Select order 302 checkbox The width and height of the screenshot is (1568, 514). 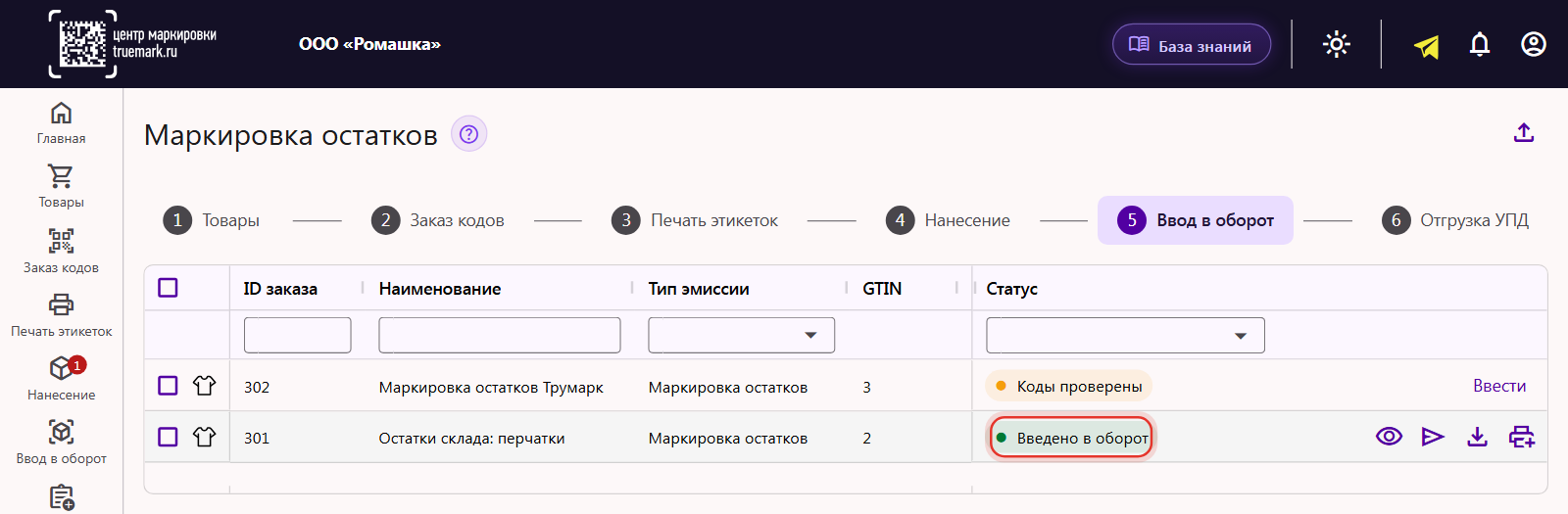pos(168,386)
